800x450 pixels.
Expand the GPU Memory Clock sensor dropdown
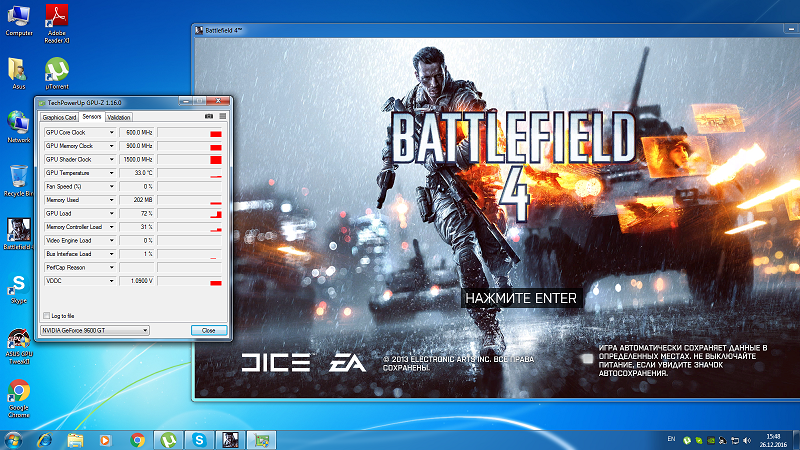pos(111,146)
